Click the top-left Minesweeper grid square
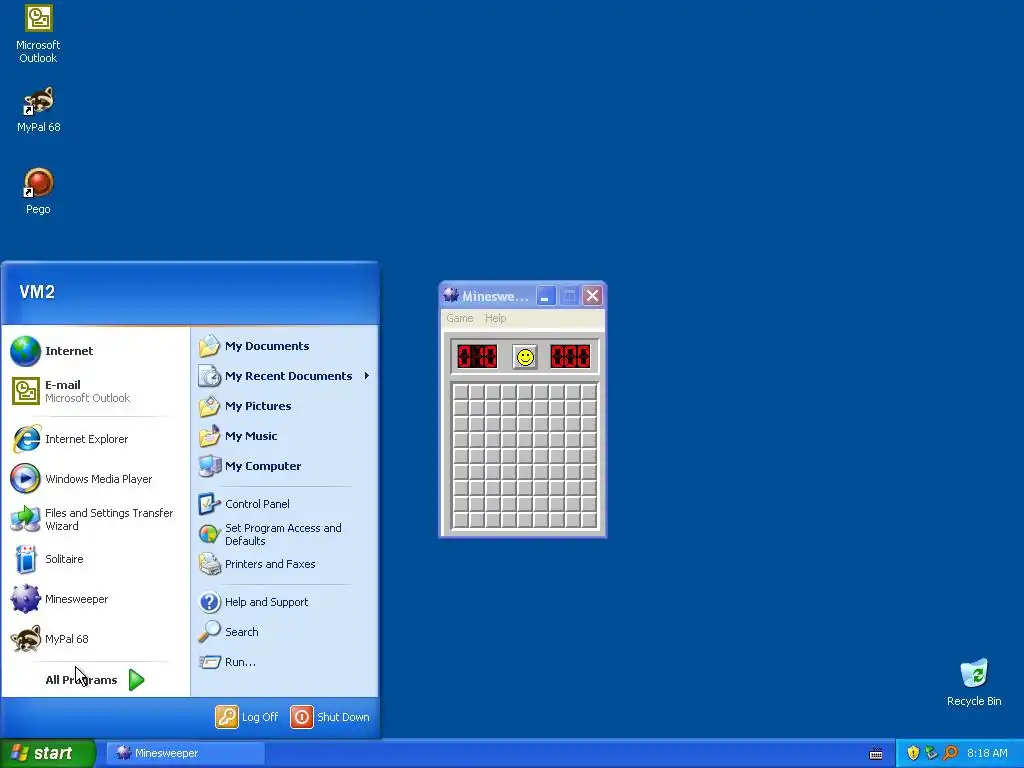Viewport: 1024px width, 768px height. [460, 392]
